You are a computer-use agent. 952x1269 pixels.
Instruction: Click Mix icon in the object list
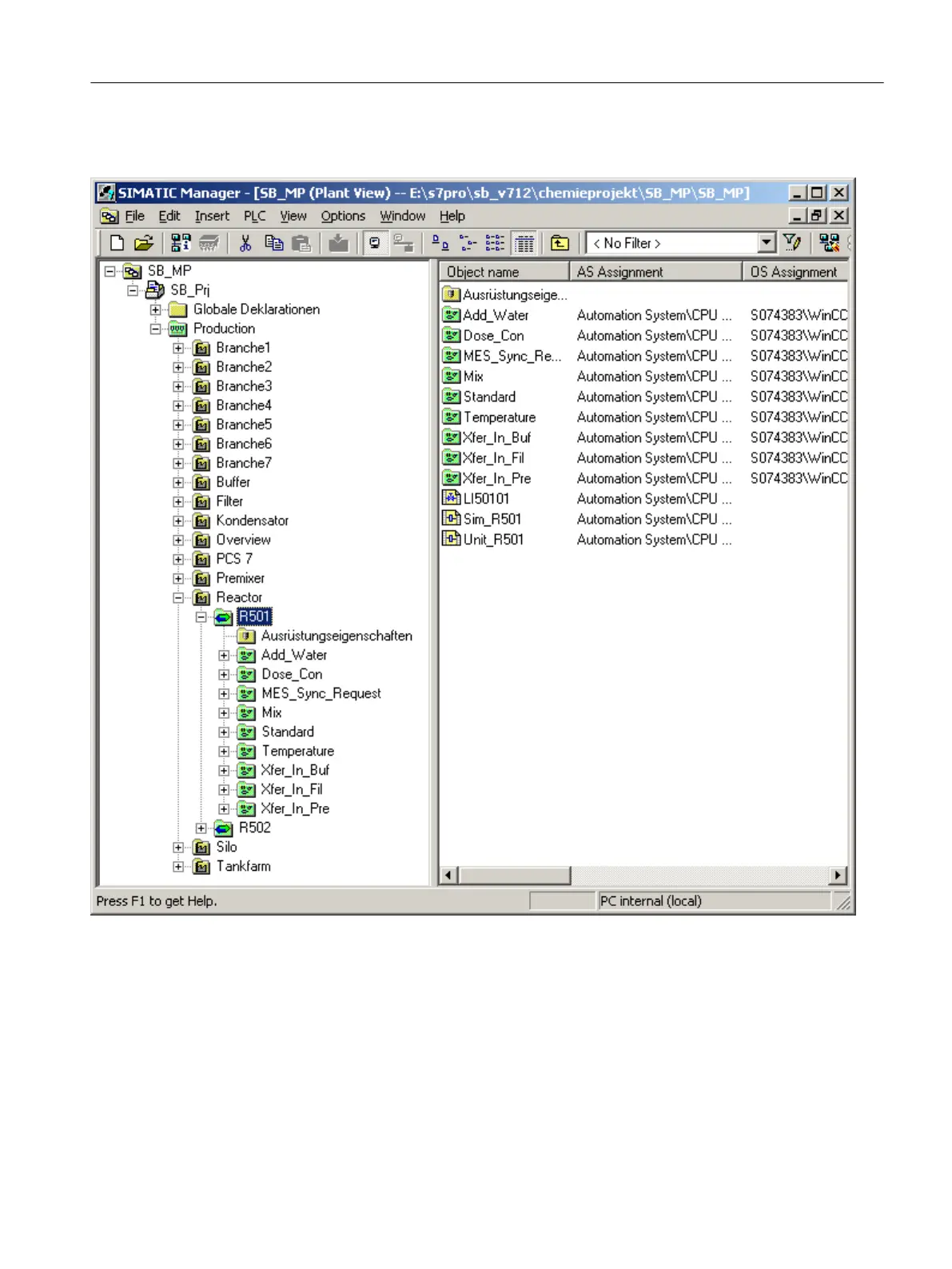pyautogui.click(x=452, y=376)
